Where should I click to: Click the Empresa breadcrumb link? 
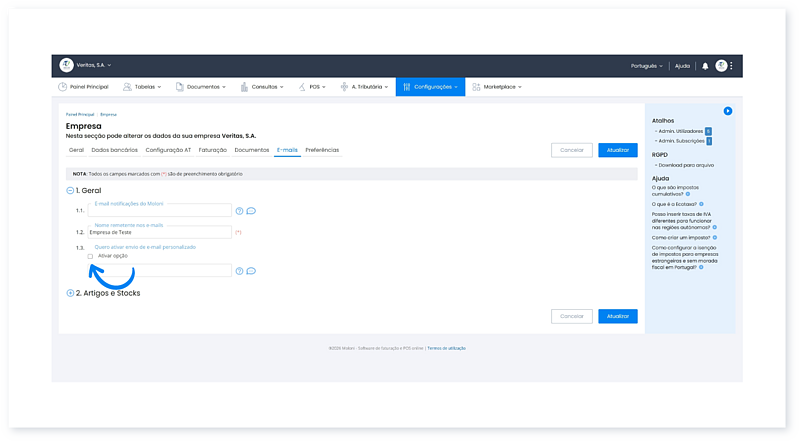(x=109, y=114)
